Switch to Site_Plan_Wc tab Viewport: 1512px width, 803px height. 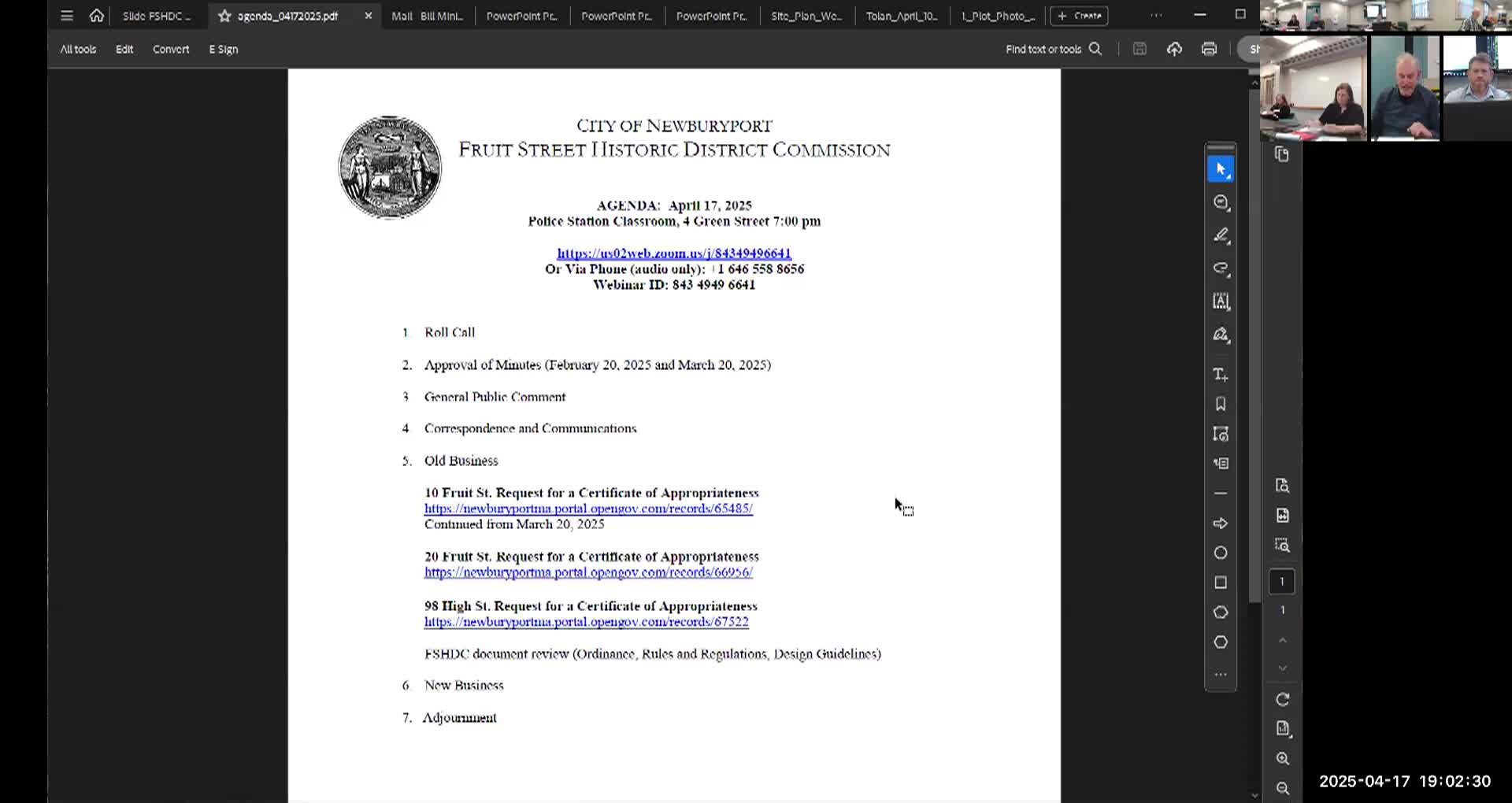tap(806, 16)
